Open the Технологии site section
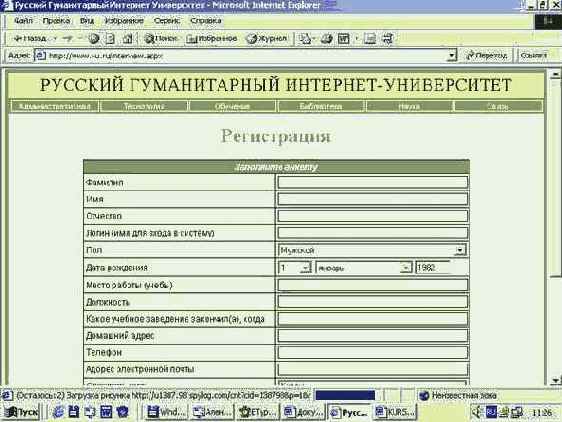The height and width of the screenshot is (422, 562). (x=144, y=106)
